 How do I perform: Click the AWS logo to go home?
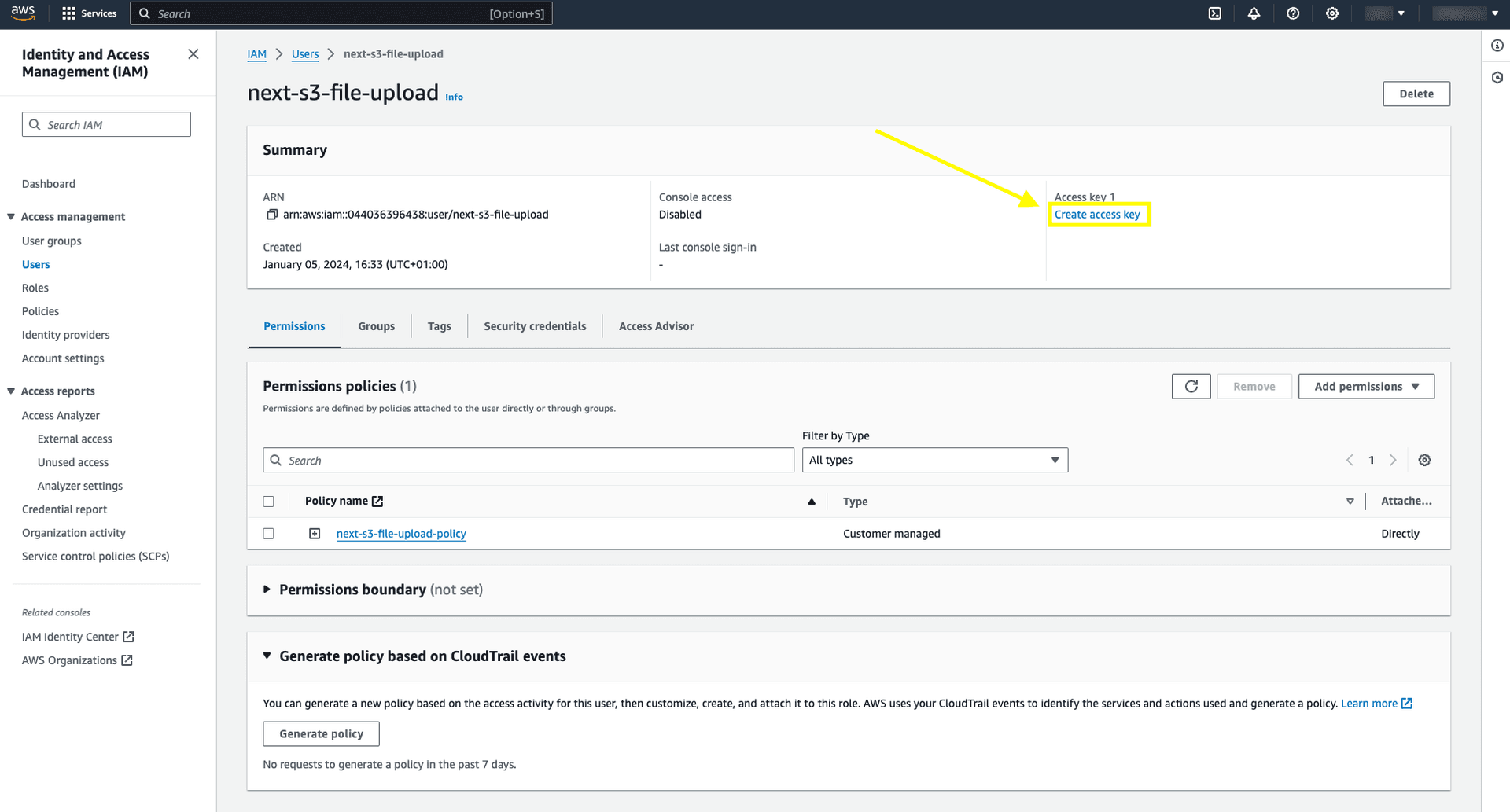(23, 13)
